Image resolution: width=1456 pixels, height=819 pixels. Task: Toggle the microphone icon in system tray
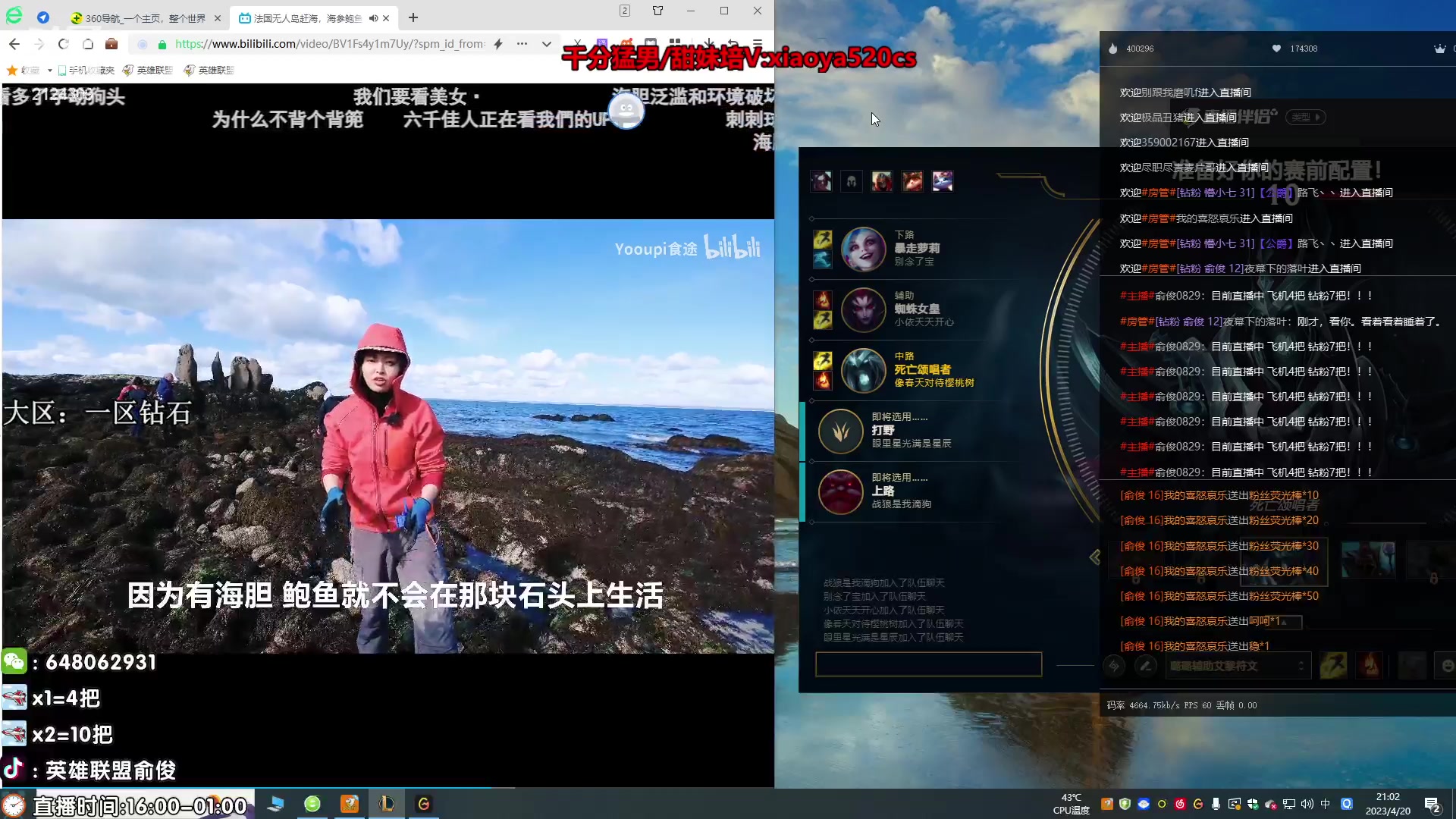1216,804
